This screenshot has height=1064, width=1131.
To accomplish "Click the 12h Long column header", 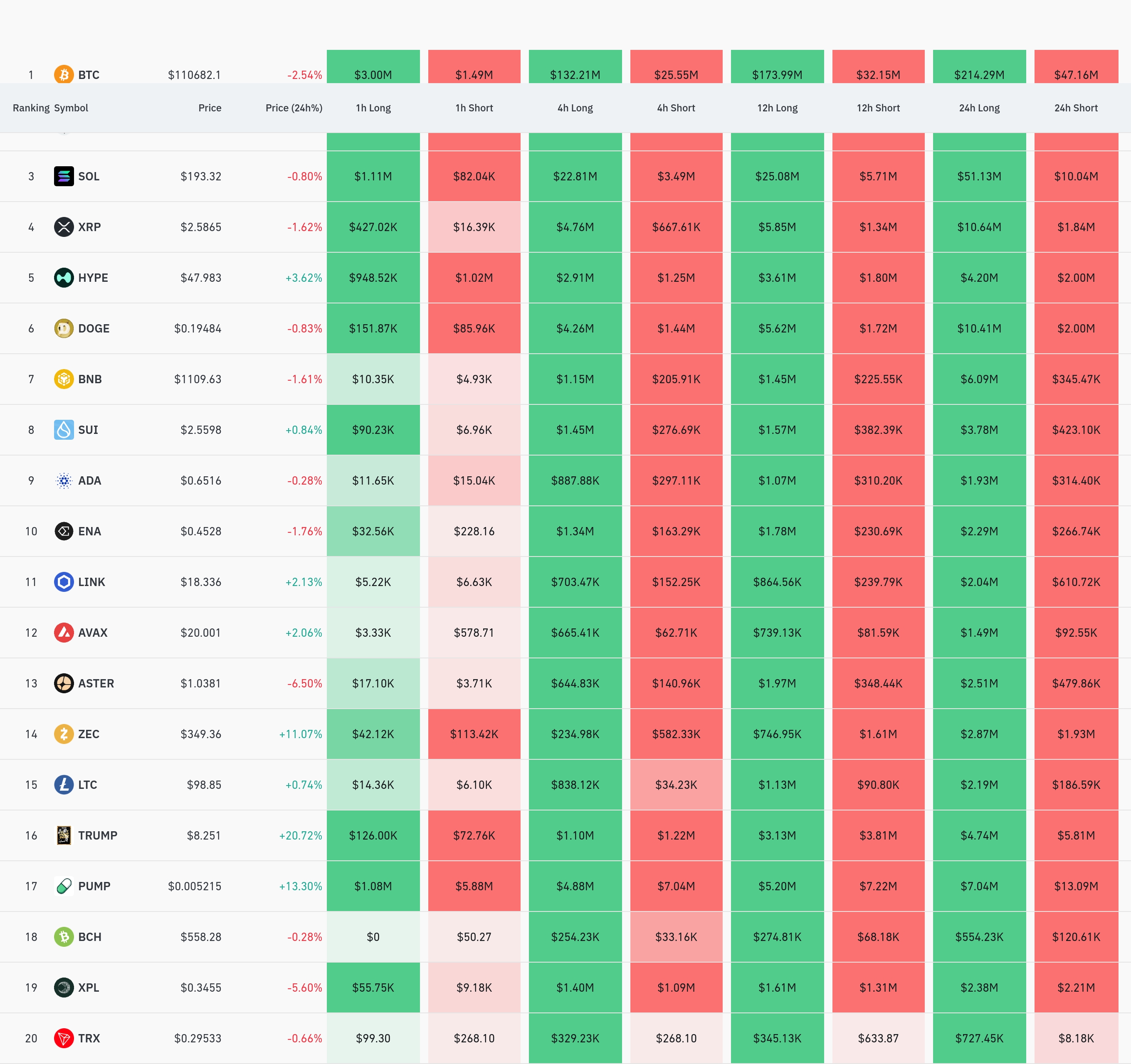I will (x=777, y=108).
